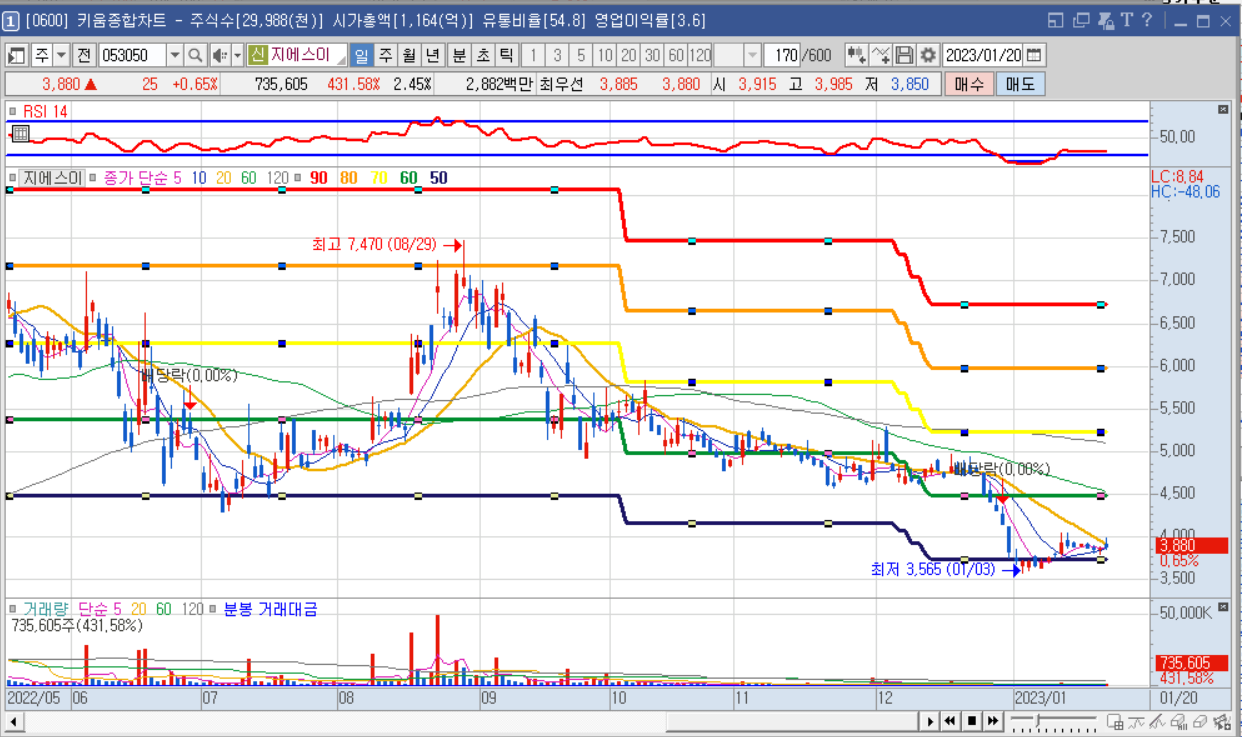Image resolution: width=1242 pixels, height=737 pixels.
Task: Expand the stock code 053050 dropdown
Action: point(175,55)
